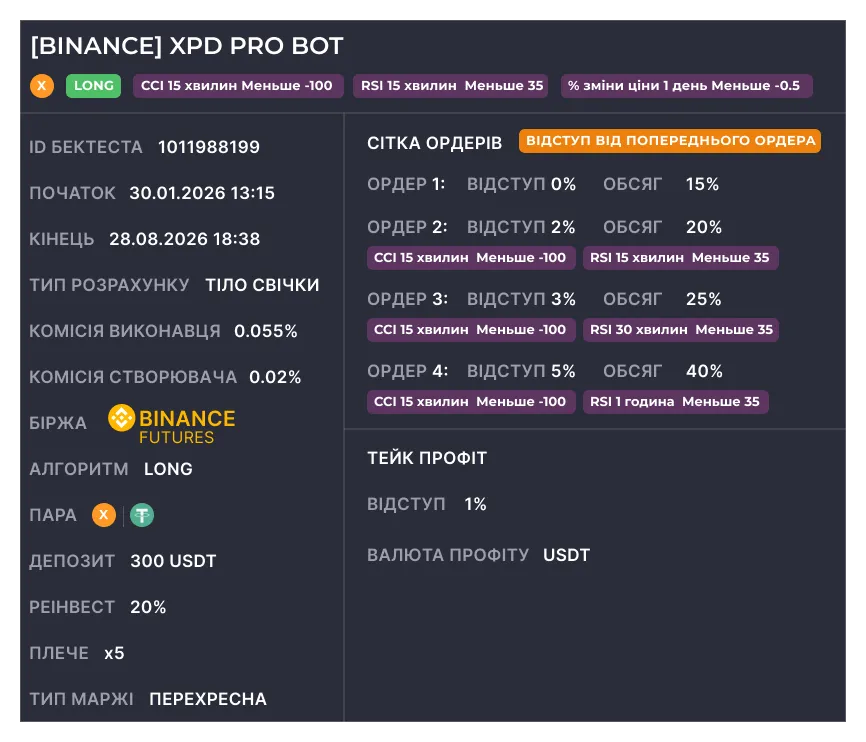The image size is (866, 742).
Task: Click Ордер 4 offset 5%
Action: (563, 371)
